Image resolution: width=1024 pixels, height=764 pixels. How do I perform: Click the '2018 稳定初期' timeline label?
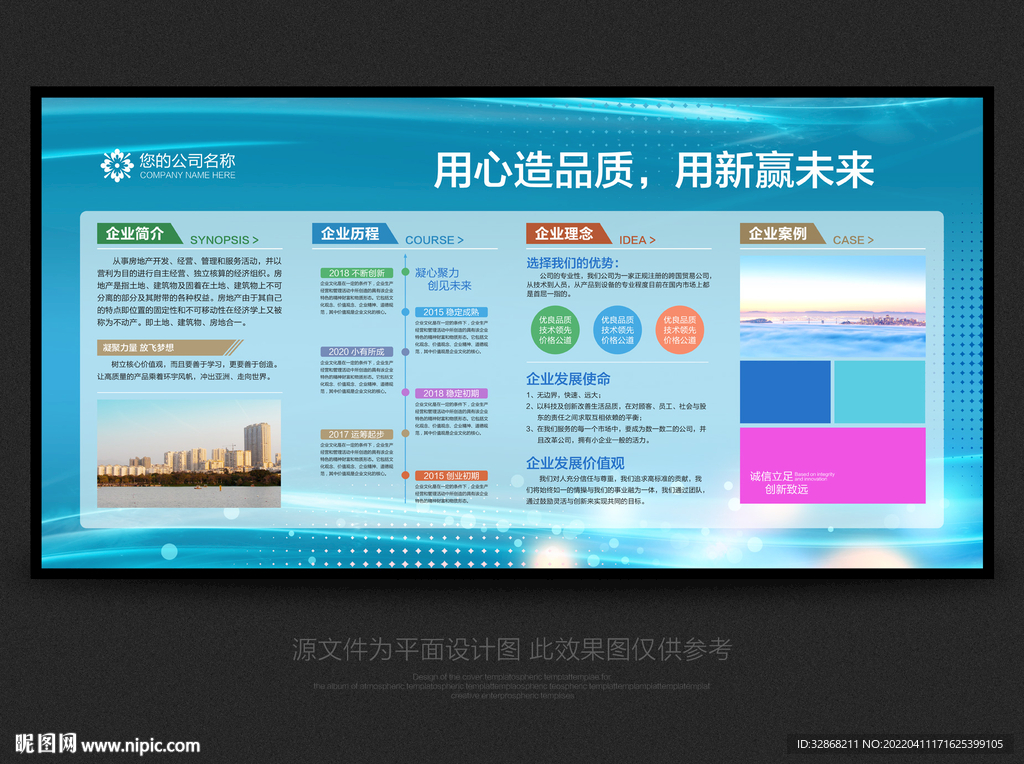point(451,393)
